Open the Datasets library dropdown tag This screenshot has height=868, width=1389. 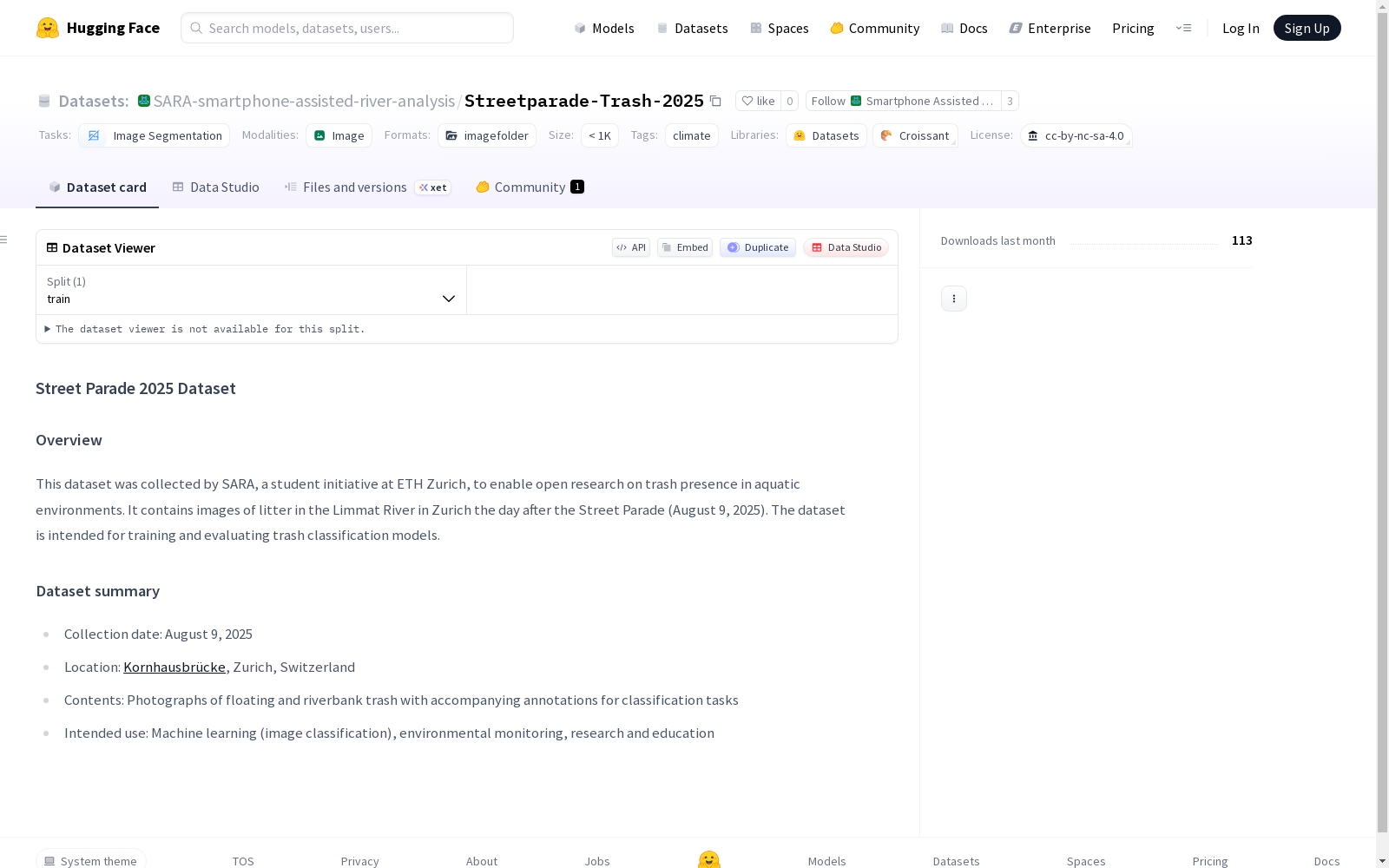(826, 135)
